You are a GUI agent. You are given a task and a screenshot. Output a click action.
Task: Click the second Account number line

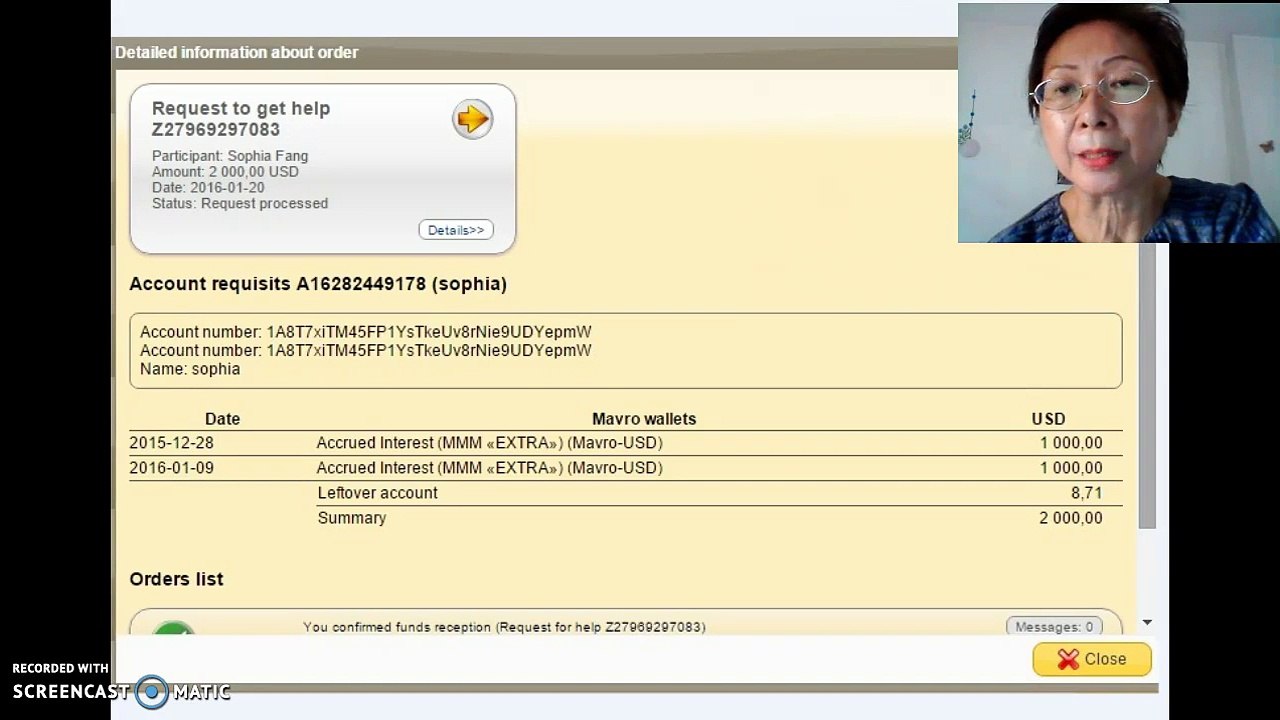[366, 350]
